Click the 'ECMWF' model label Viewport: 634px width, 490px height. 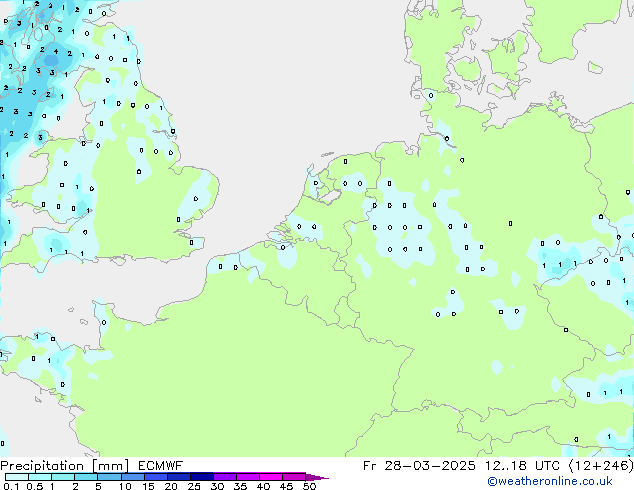[x=160, y=466]
